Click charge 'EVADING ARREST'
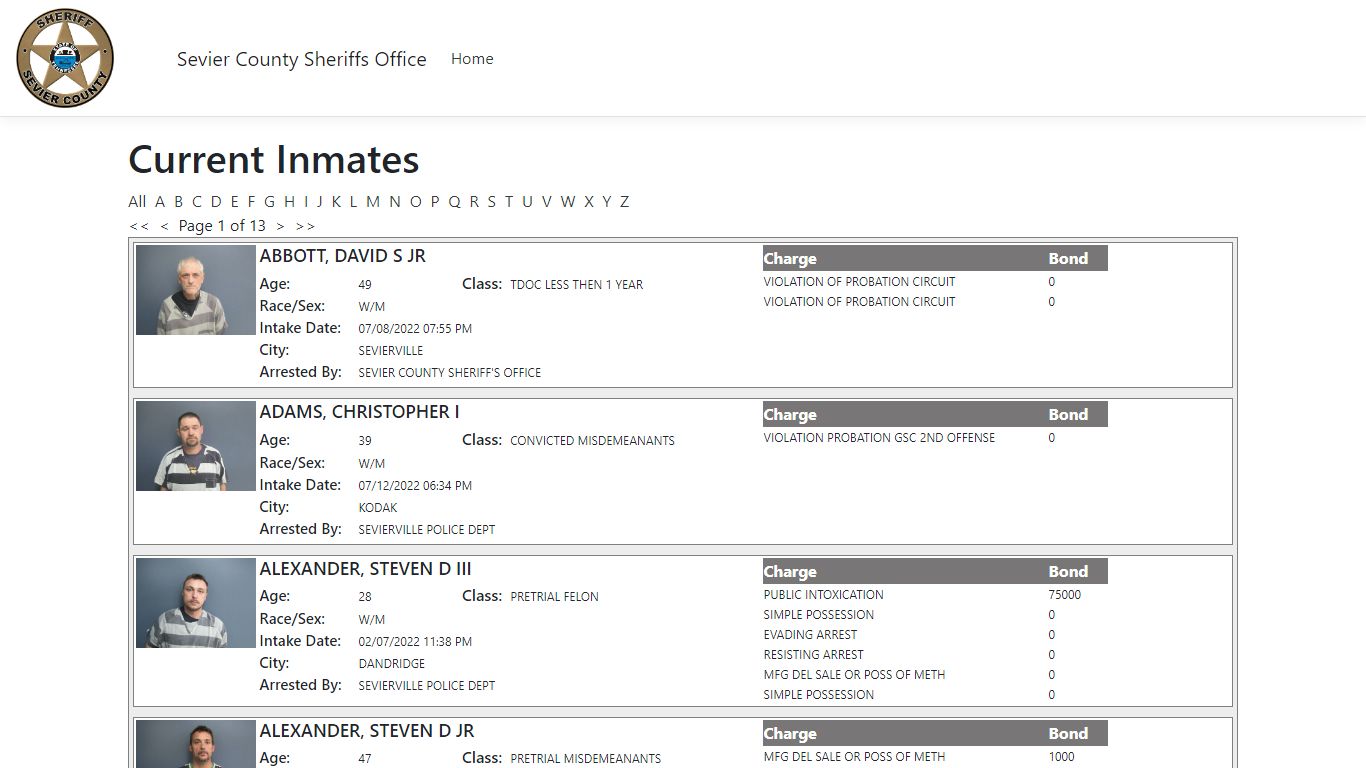 pyautogui.click(x=810, y=635)
